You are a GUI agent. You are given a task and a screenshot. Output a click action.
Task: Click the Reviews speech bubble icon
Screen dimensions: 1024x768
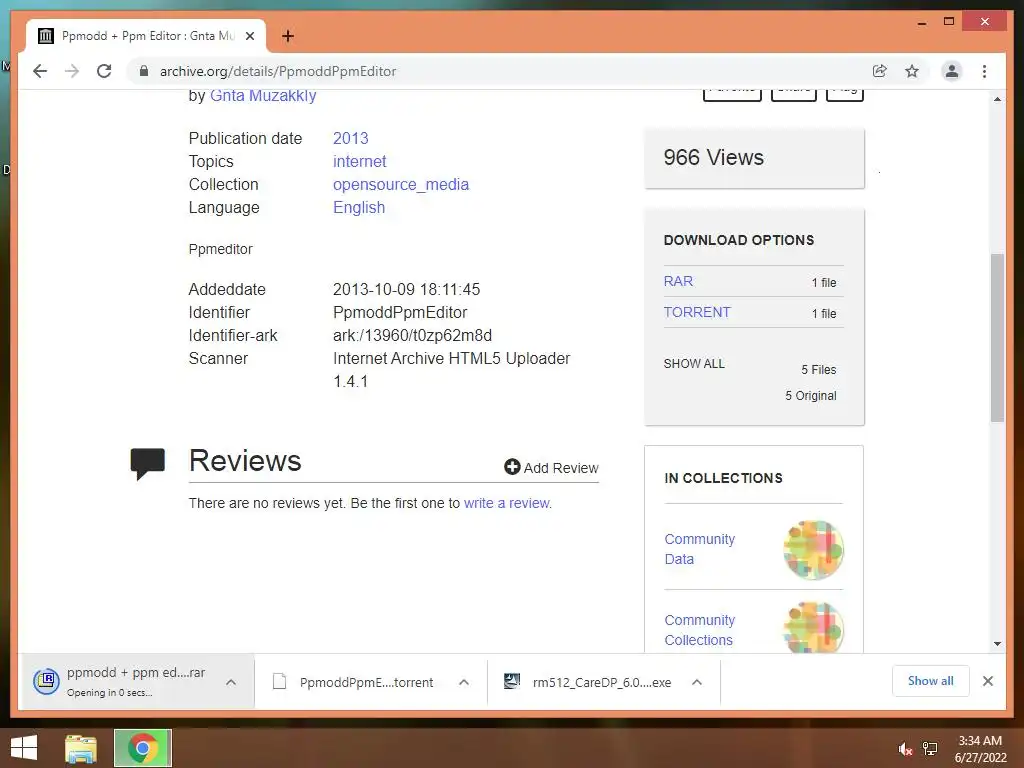[148, 463]
